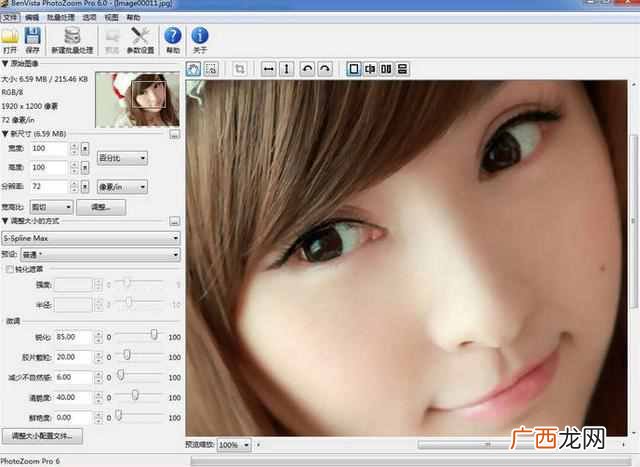Click the 锐化 sharpness slider handle

tap(154, 334)
